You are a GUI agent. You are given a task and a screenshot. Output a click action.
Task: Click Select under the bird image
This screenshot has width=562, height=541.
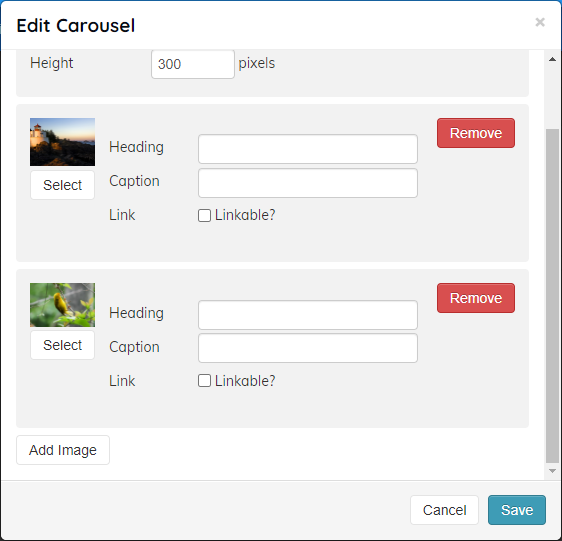point(62,345)
